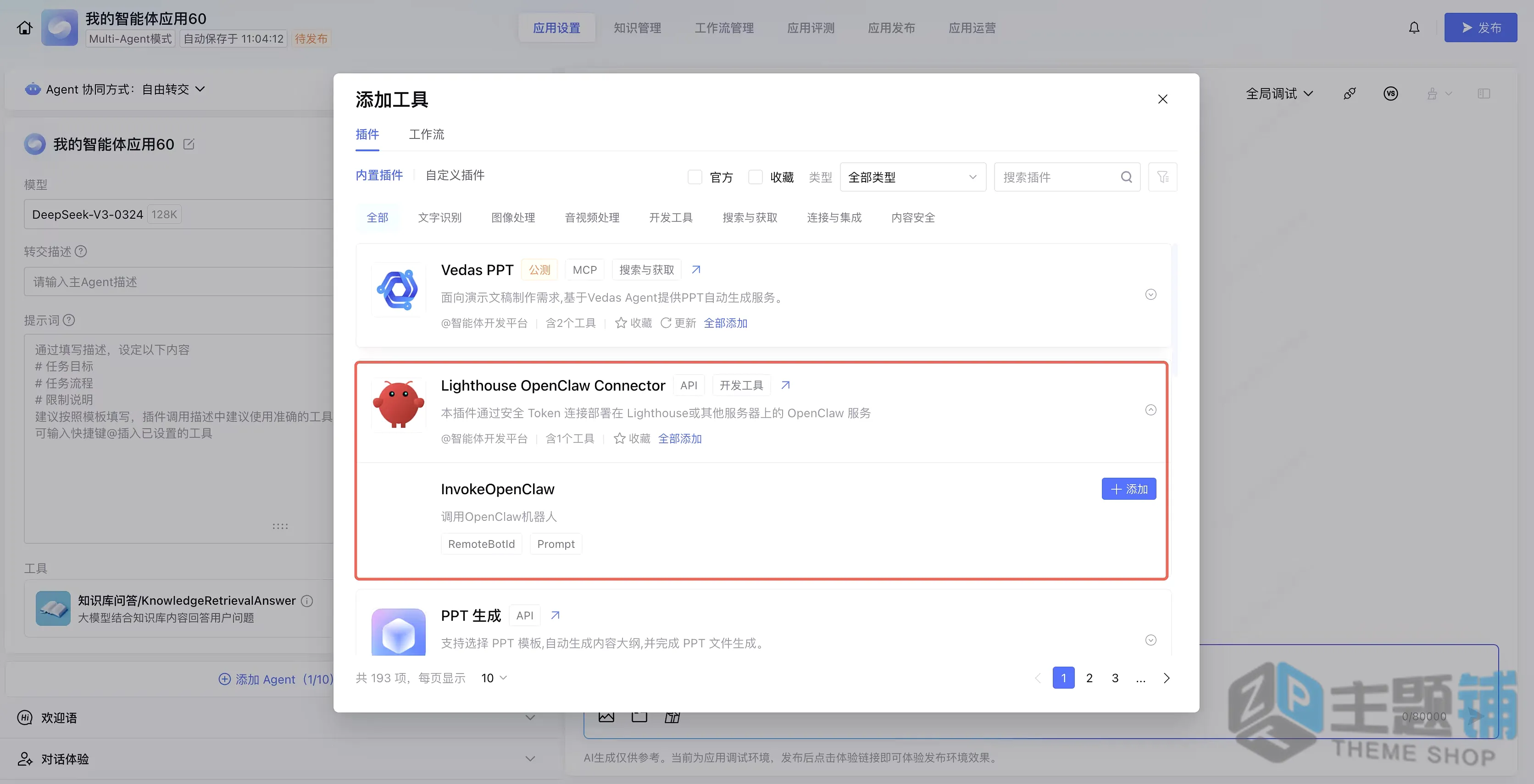Tick the 收藏 filter checkbox

755,177
